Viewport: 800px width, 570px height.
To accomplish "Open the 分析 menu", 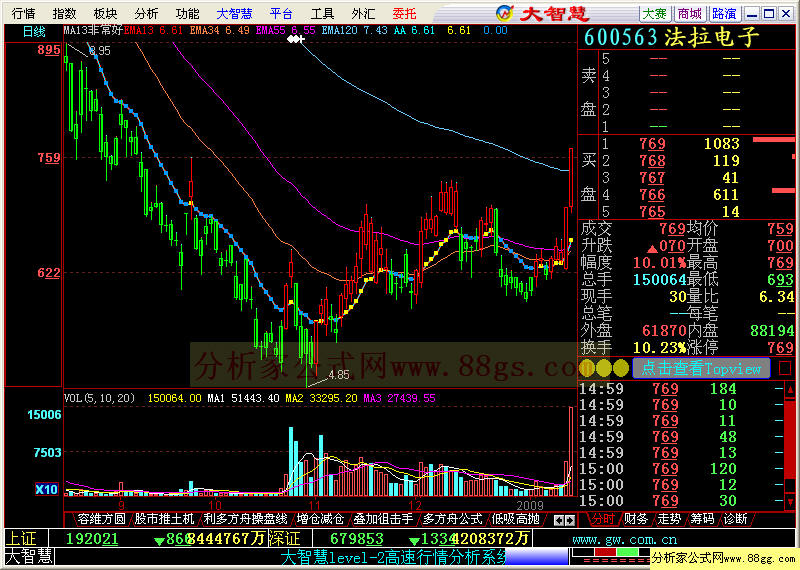I will click(x=146, y=14).
